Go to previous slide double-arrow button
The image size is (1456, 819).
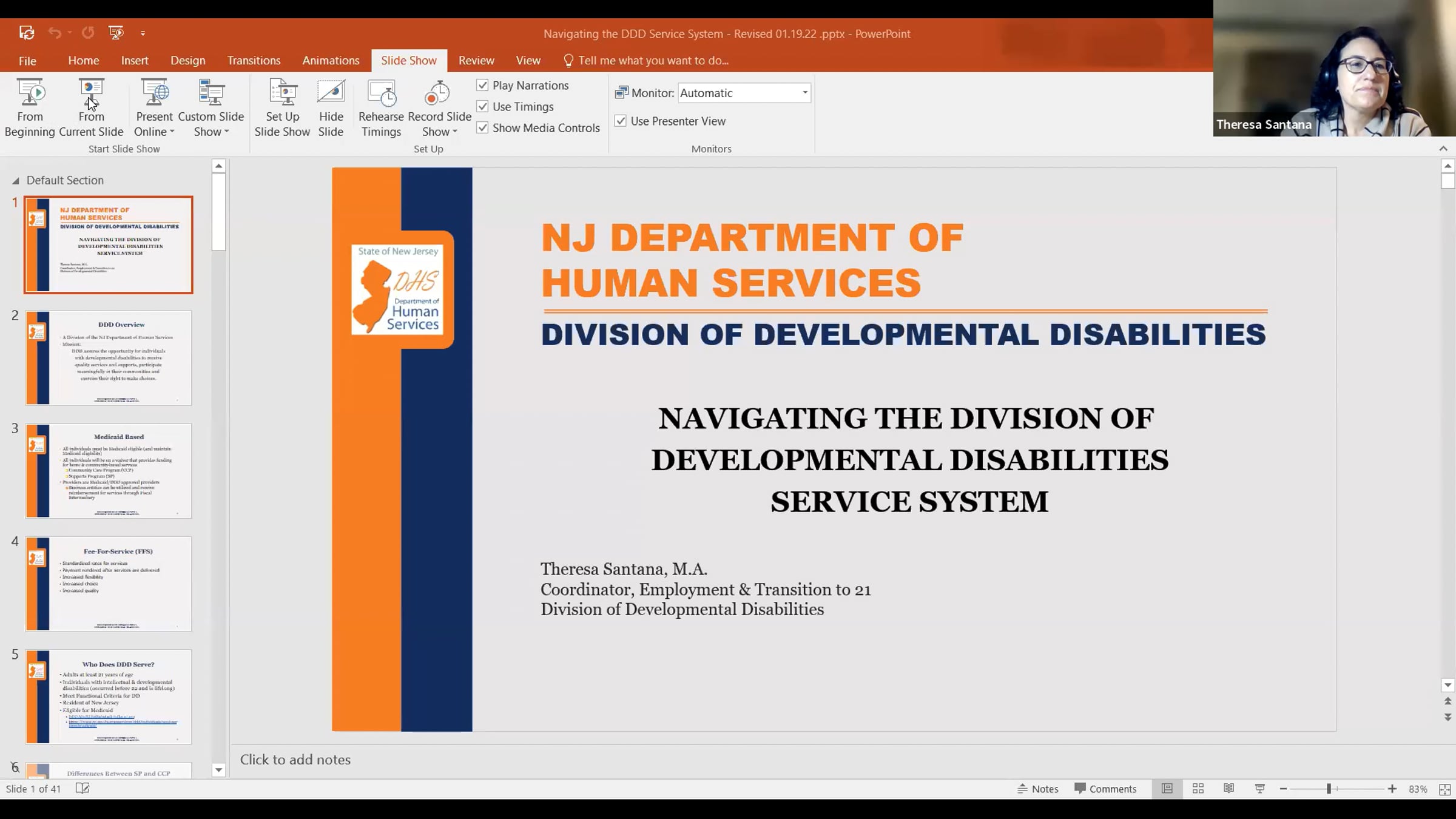click(x=1448, y=701)
